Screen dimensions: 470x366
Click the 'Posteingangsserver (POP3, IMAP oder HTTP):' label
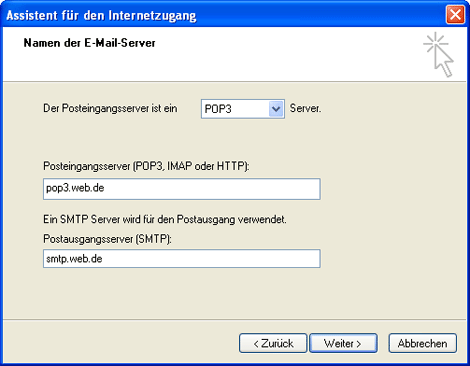pyautogui.click(x=146, y=166)
